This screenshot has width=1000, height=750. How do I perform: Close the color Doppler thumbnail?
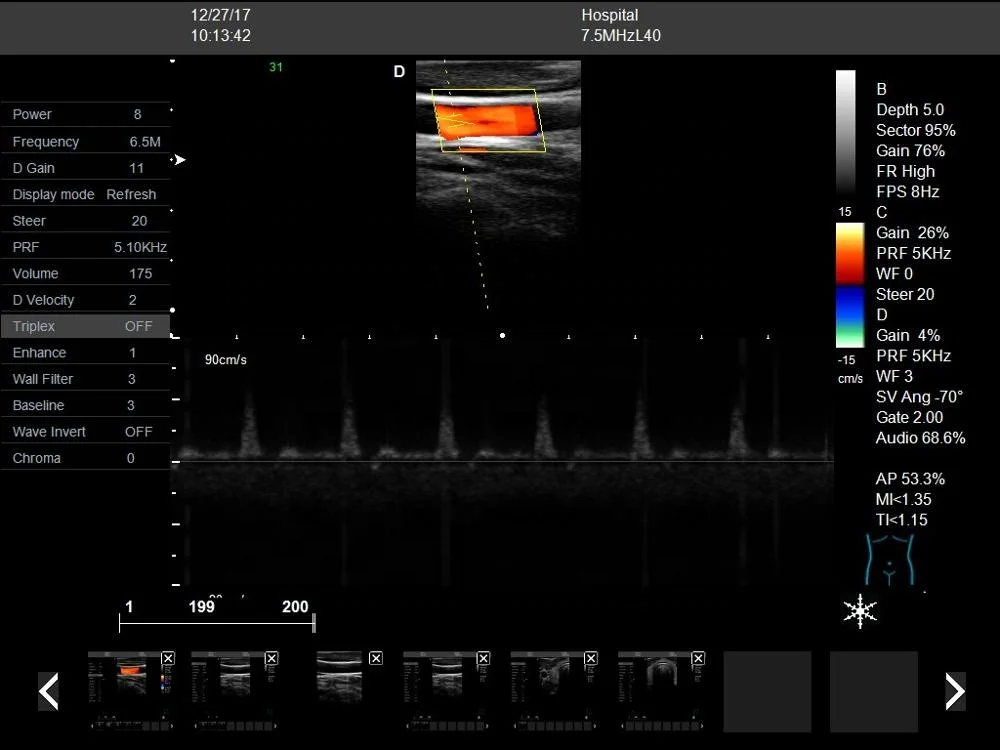point(168,658)
